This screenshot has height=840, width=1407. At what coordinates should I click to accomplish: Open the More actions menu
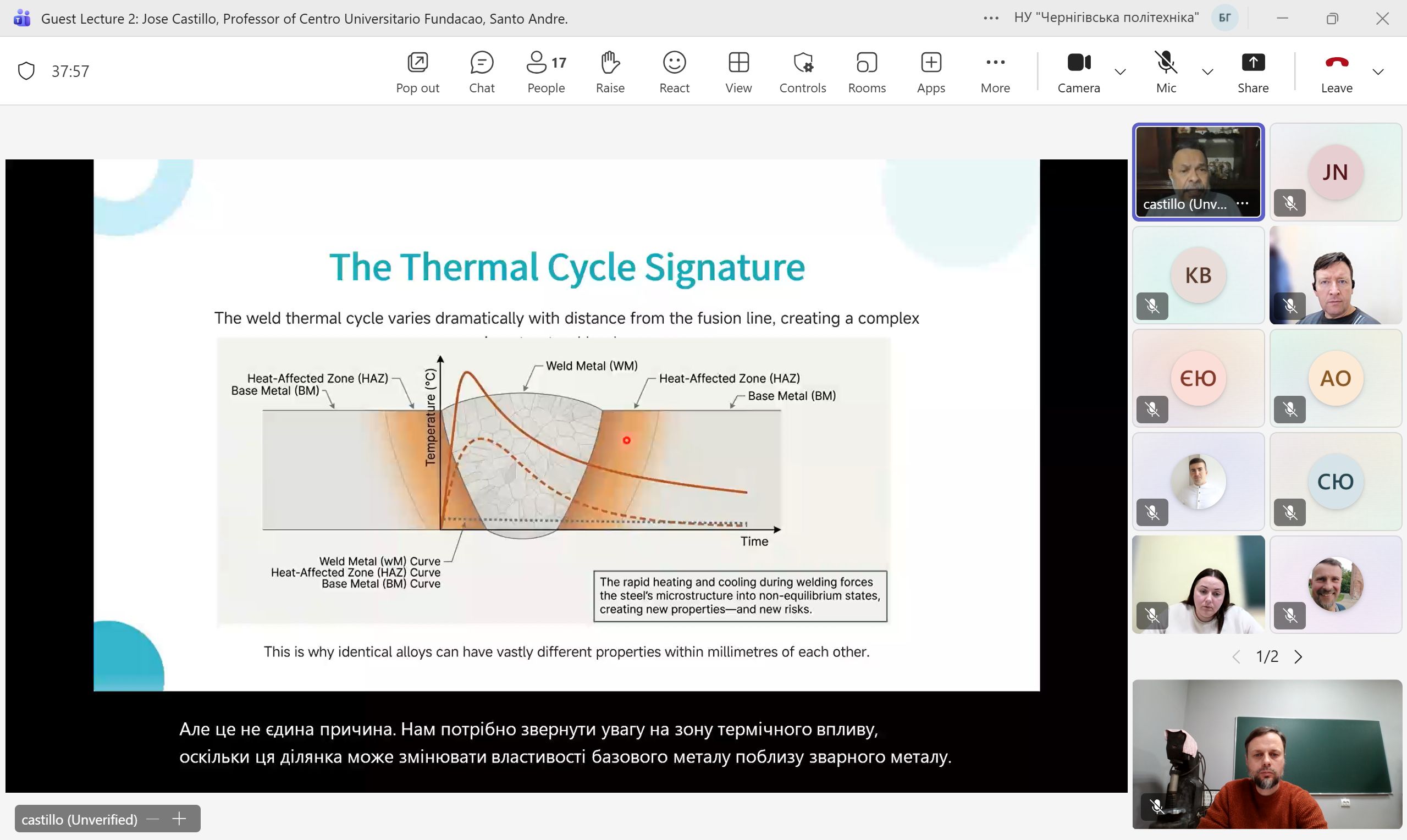995,71
